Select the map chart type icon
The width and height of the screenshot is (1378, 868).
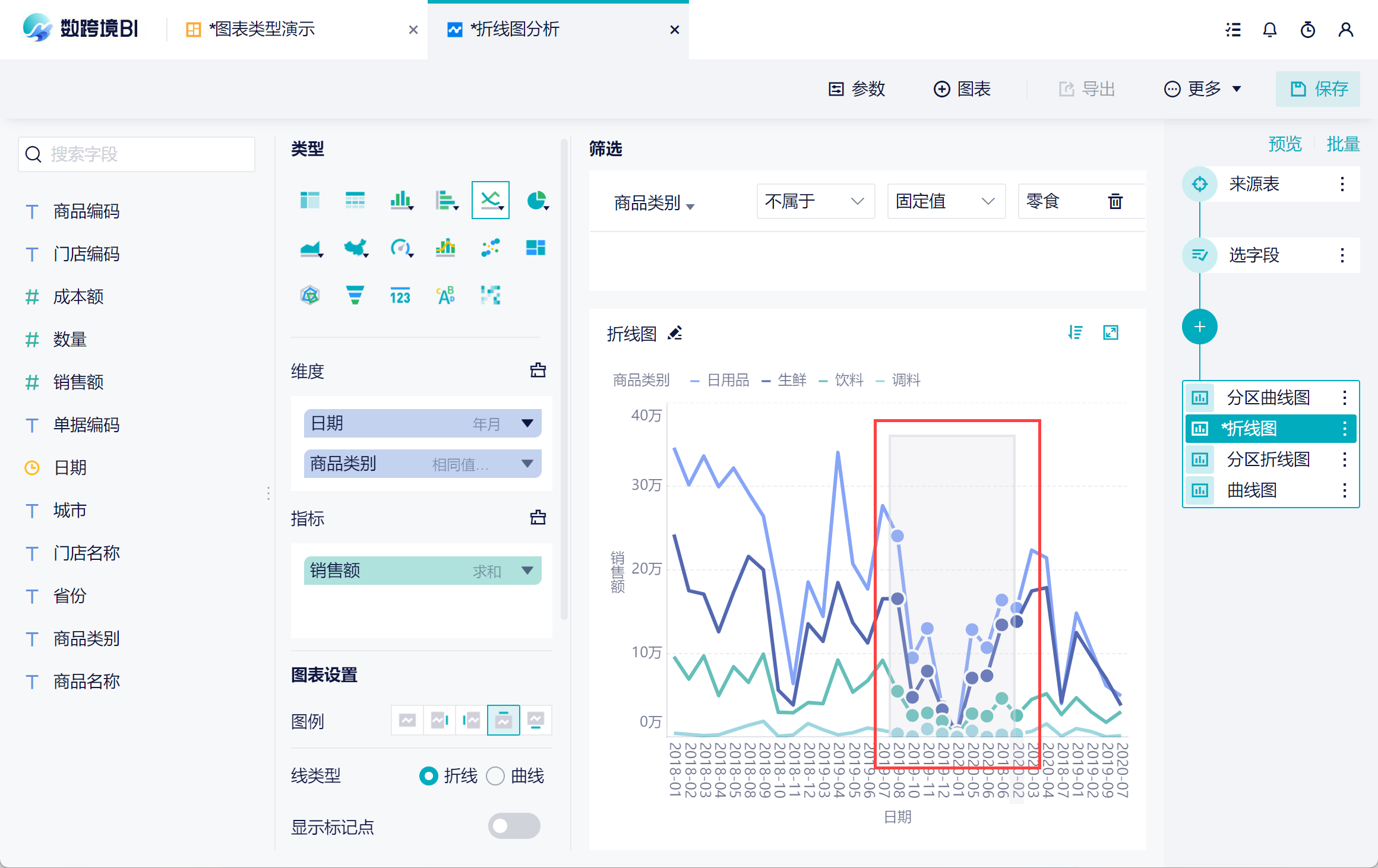point(355,248)
